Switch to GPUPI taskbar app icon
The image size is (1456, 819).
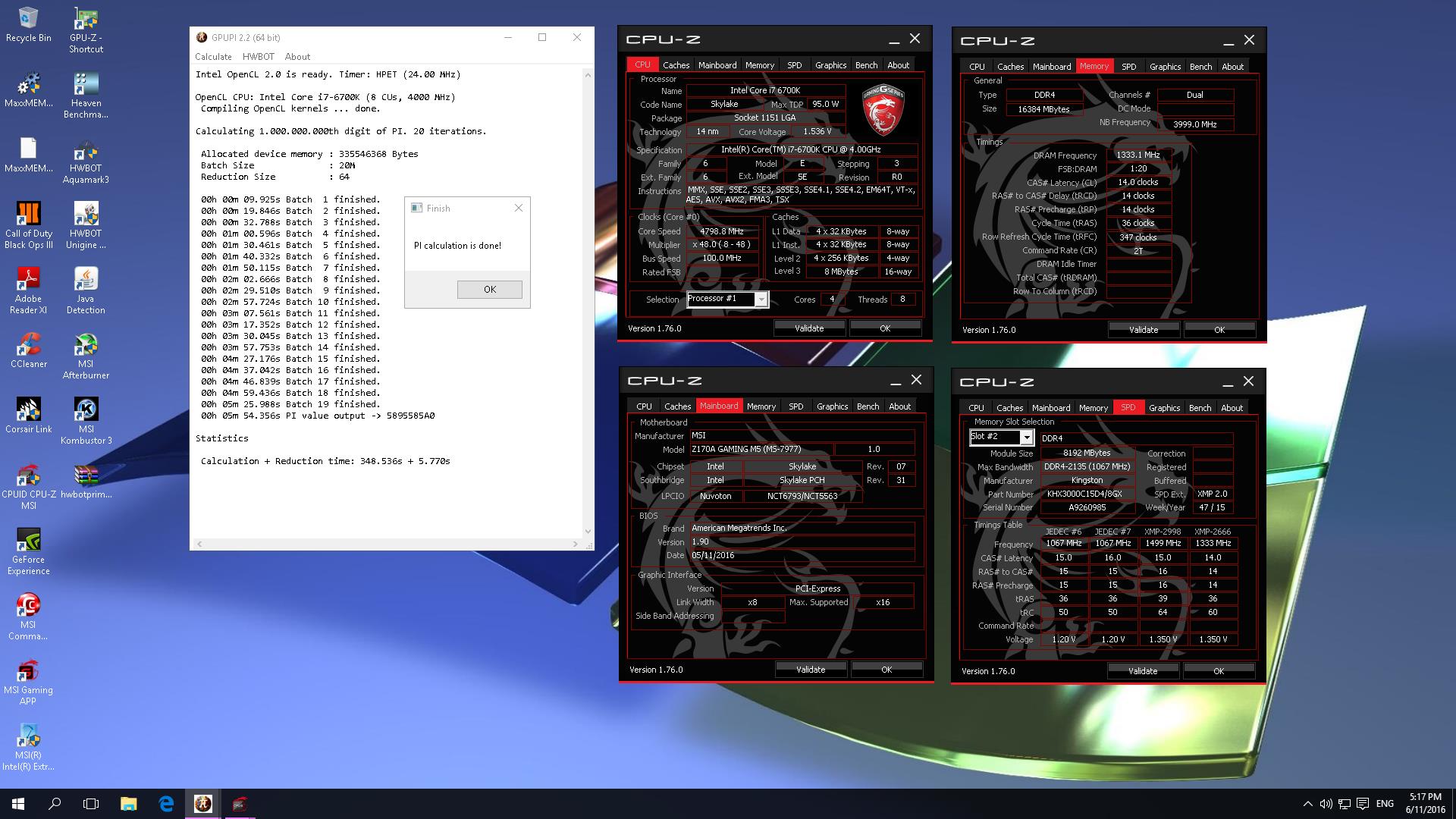click(x=202, y=804)
